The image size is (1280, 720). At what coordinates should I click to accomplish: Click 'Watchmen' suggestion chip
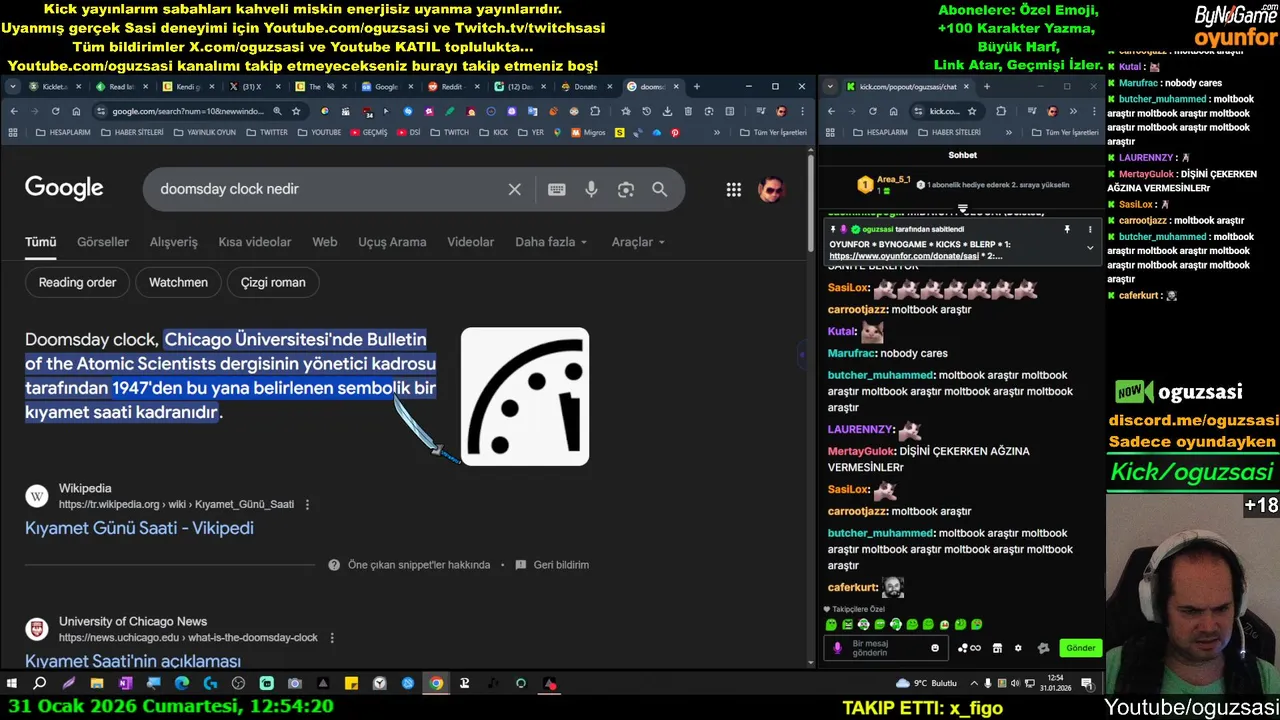pos(178,282)
